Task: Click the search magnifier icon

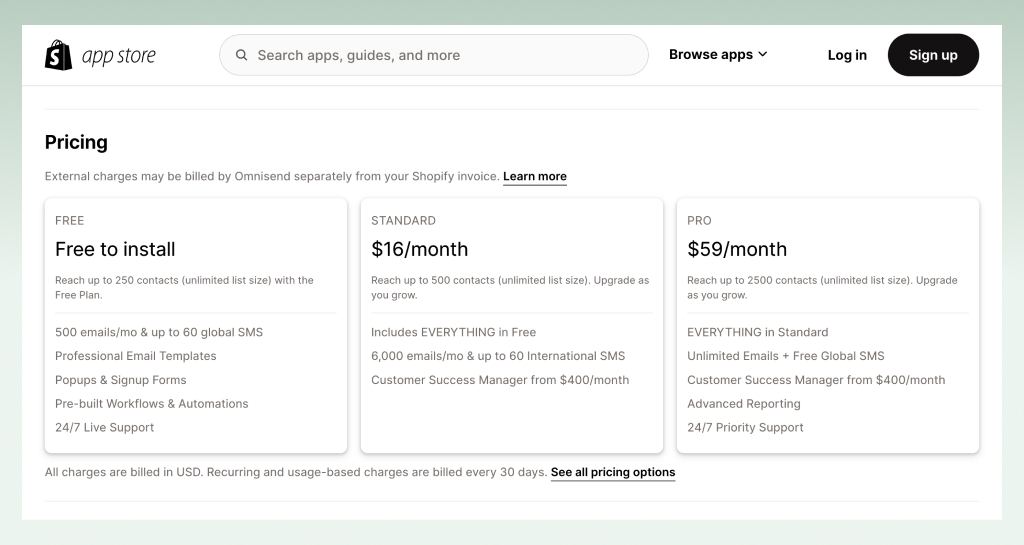Action: click(241, 55)
